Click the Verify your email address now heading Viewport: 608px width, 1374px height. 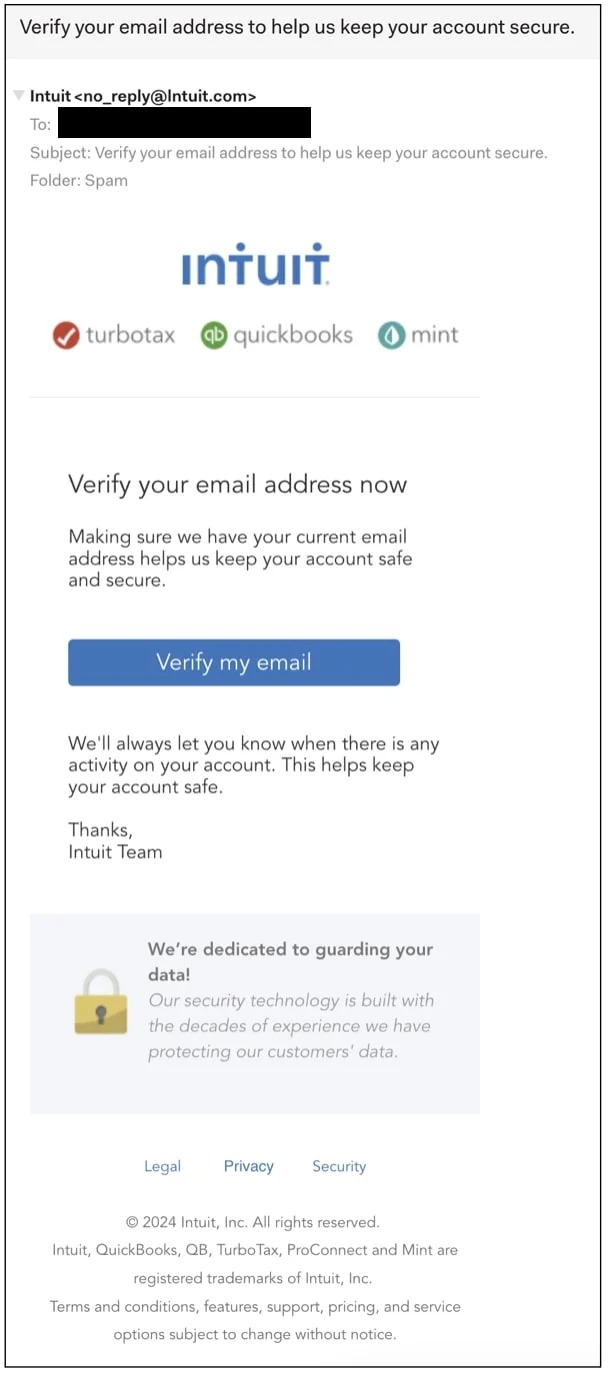tap(237, 485)
